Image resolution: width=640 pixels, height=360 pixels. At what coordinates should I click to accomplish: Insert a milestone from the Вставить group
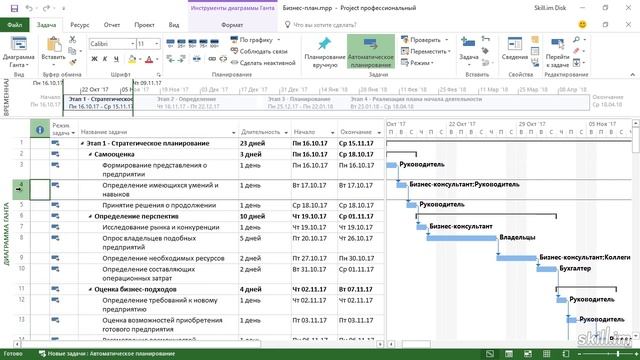pos(485,51)
